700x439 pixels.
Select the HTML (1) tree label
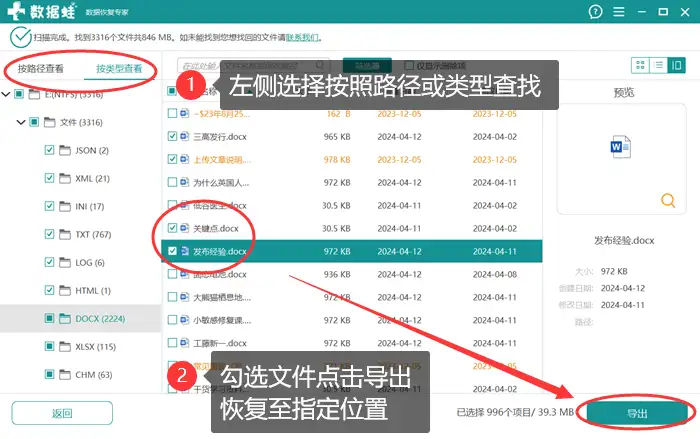[x=93, y=291]
